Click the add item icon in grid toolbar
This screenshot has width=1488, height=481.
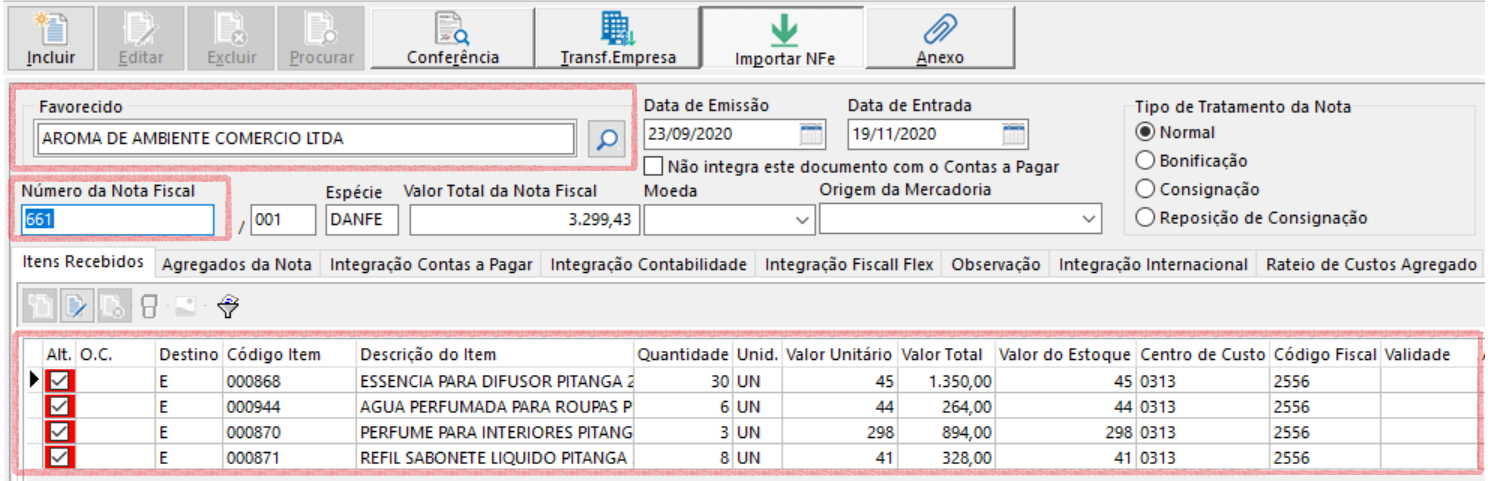[41, 306]
